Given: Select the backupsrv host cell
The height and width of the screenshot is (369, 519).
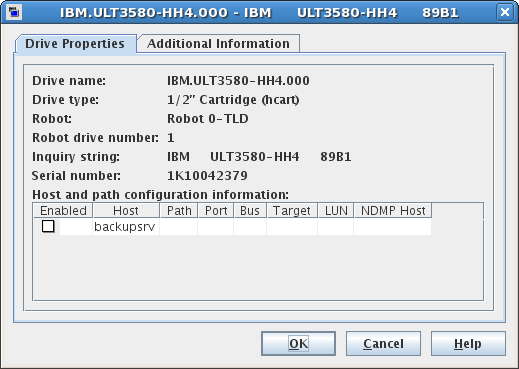Looking at the screenshot, I should coord(126,227).
